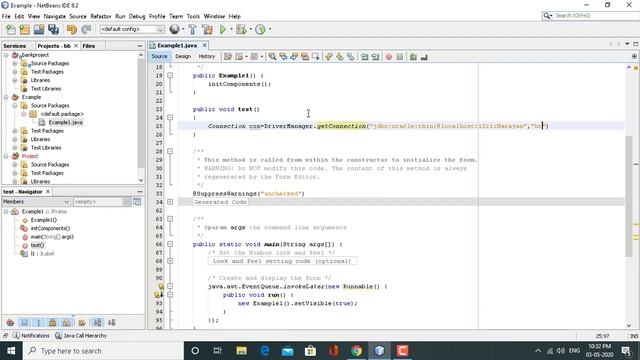Open the Mail app from the taskbar
Image resolution: width=640 pixels, height=360 pixels.
click(287, 351)
